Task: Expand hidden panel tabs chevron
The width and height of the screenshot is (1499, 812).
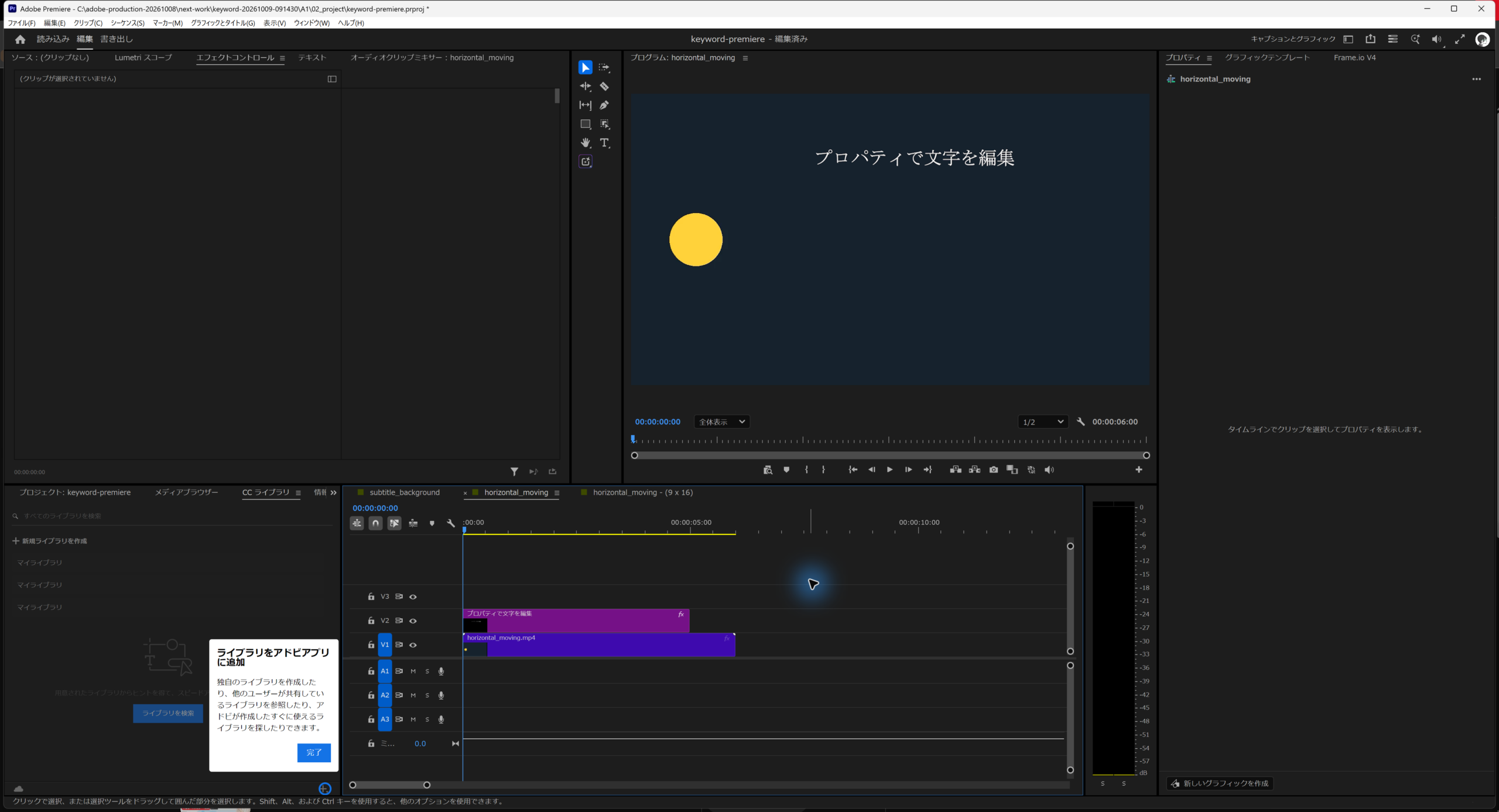Action: coord(334,493)
